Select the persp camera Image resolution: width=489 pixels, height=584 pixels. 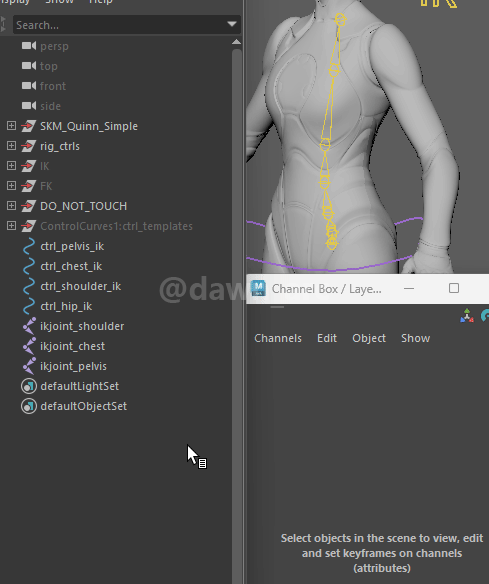point(54,46)
